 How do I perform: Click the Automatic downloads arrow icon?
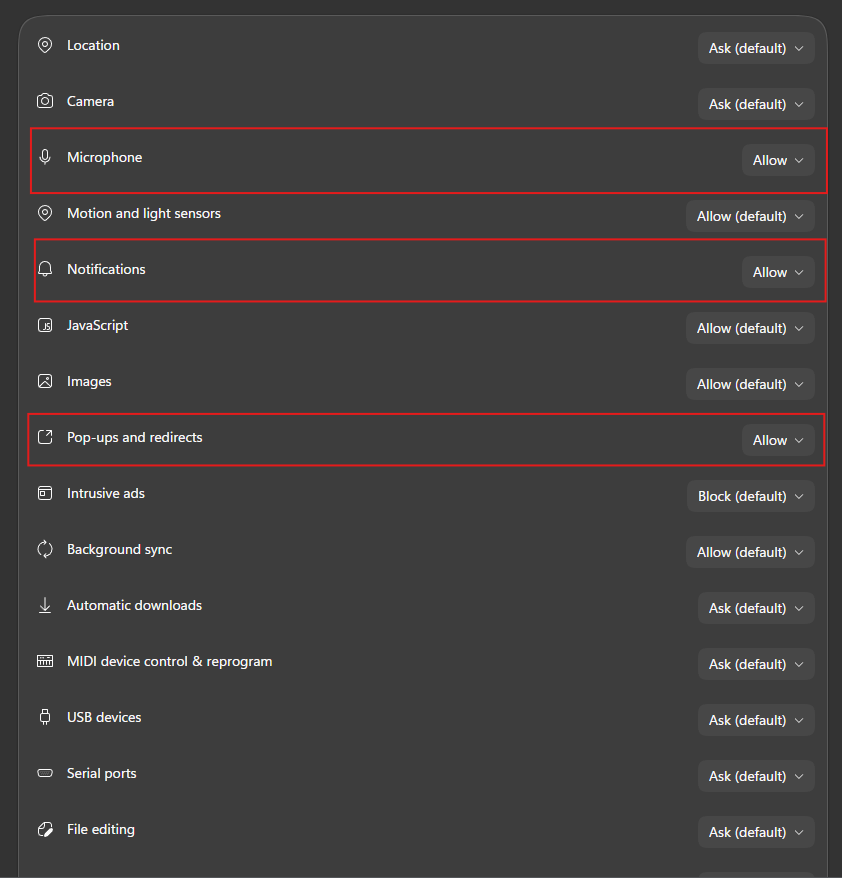tap(45, 605)
